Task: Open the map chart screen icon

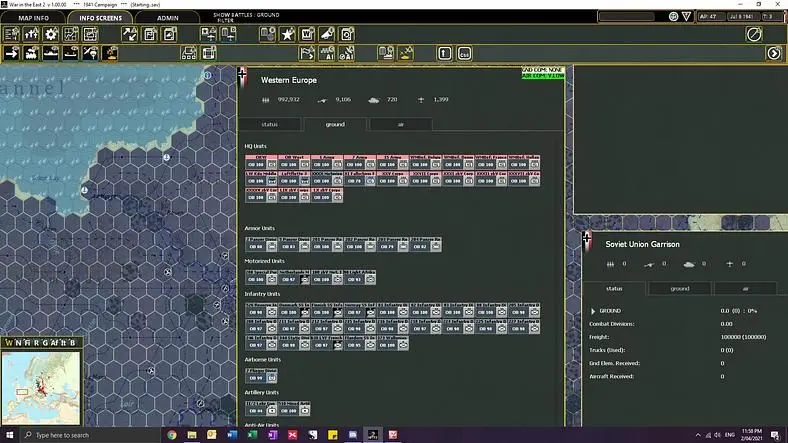Action: (x=90, y=34)
